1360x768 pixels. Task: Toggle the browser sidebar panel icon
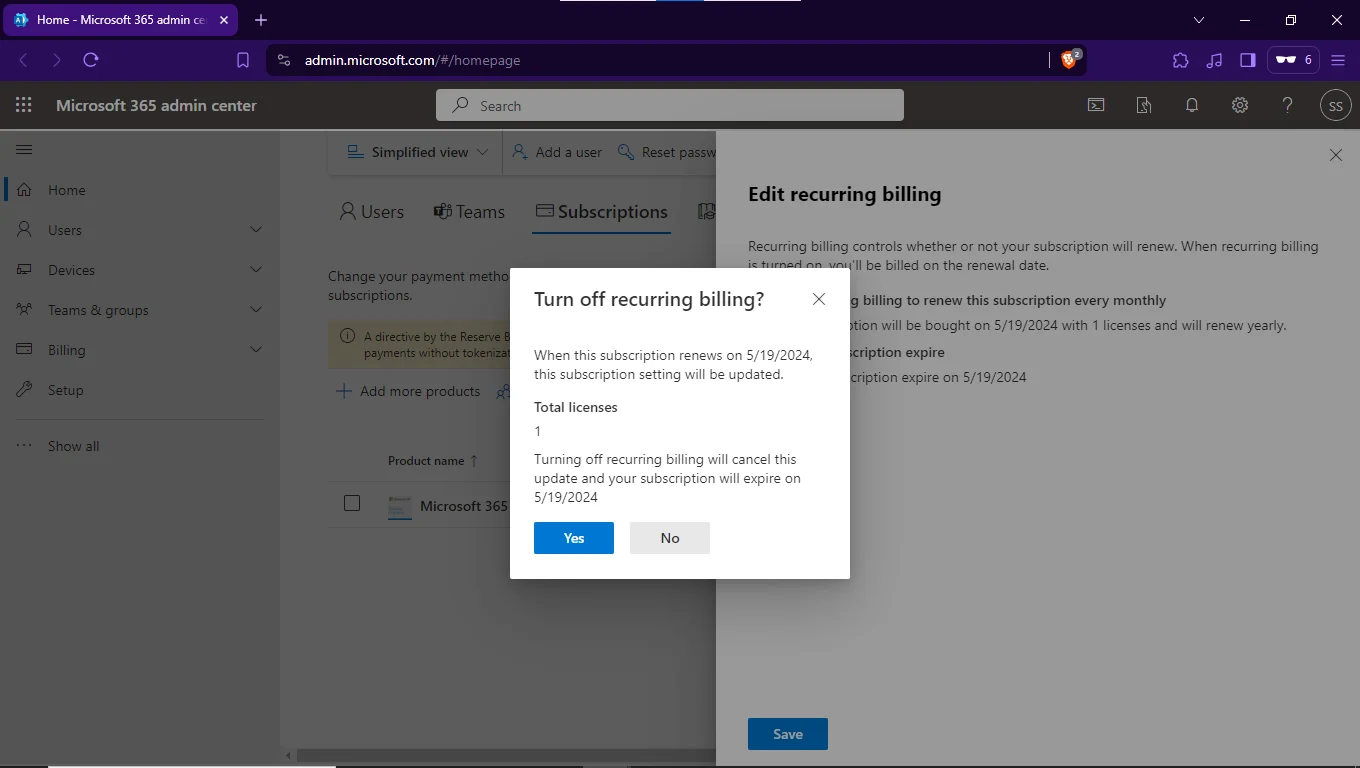1247,60
